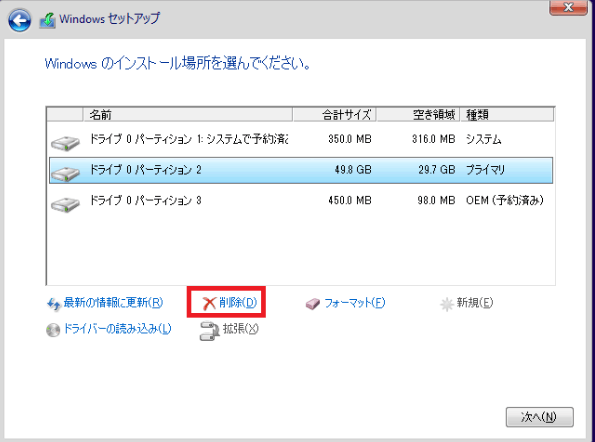595x442 pixels.
Task: Sort by the 空き領域 column header
Action: [418, 115]
